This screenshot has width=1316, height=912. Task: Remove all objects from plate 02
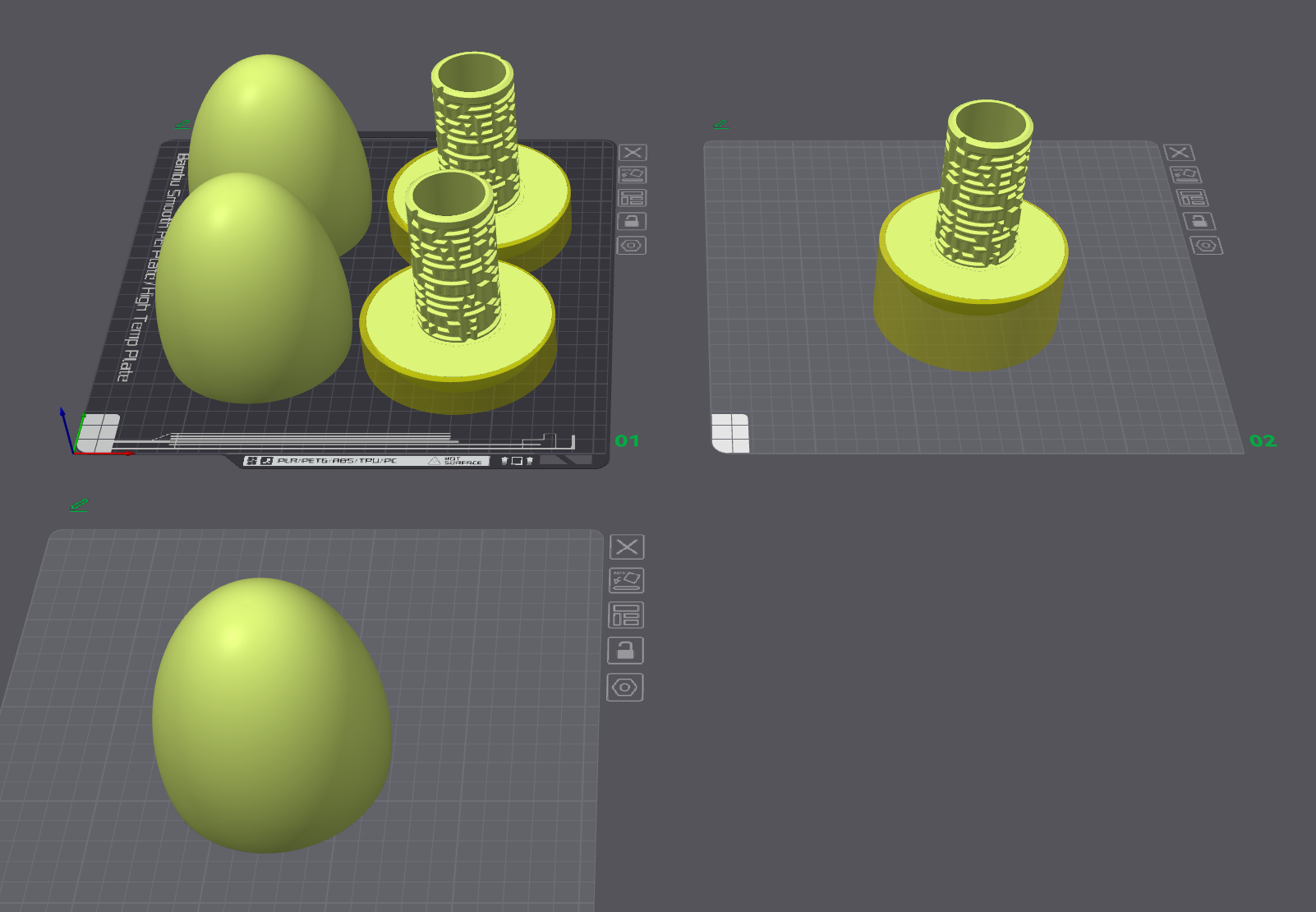click(1179, 153)
